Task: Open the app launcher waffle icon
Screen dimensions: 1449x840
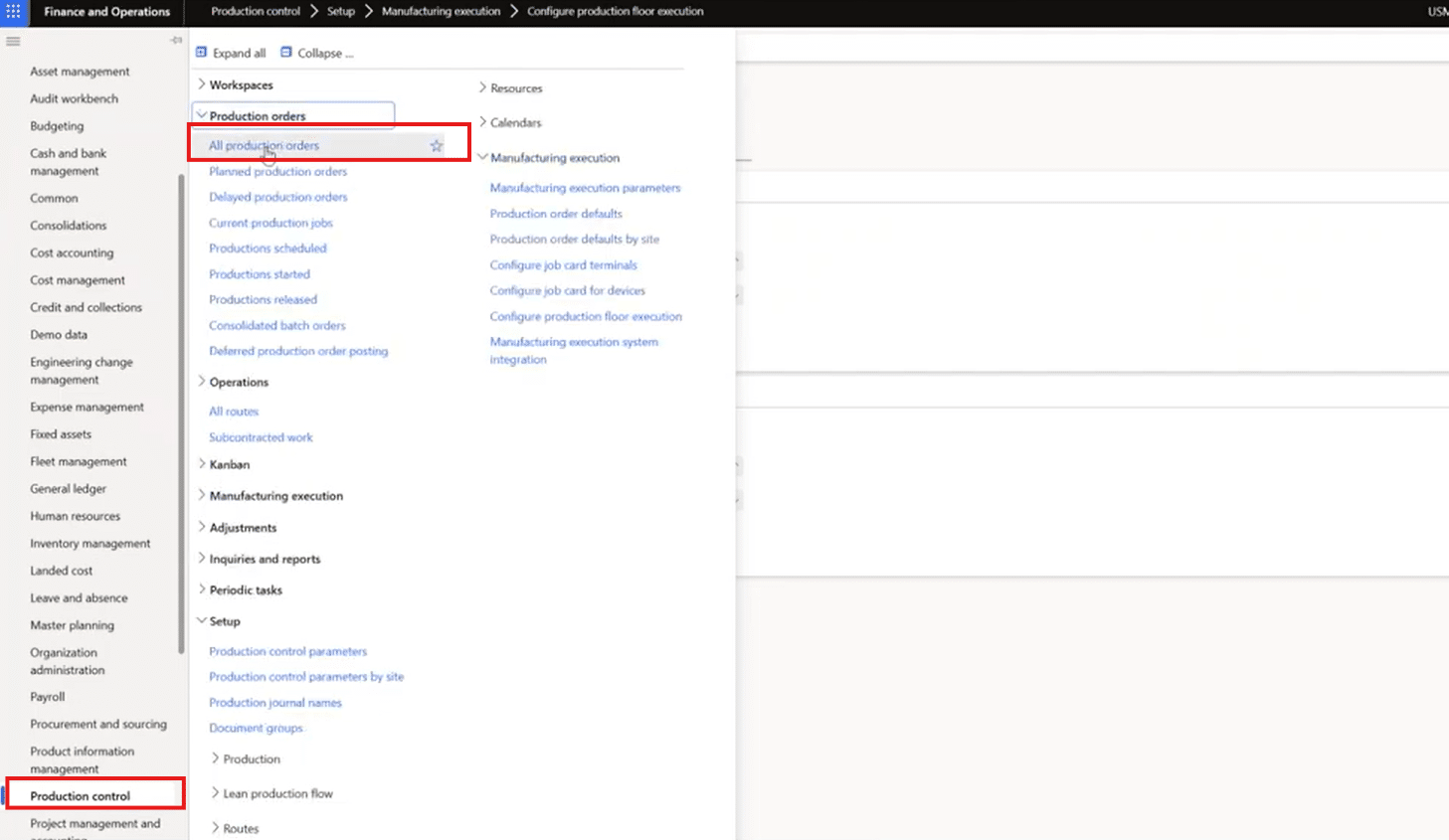Action: 13,12
